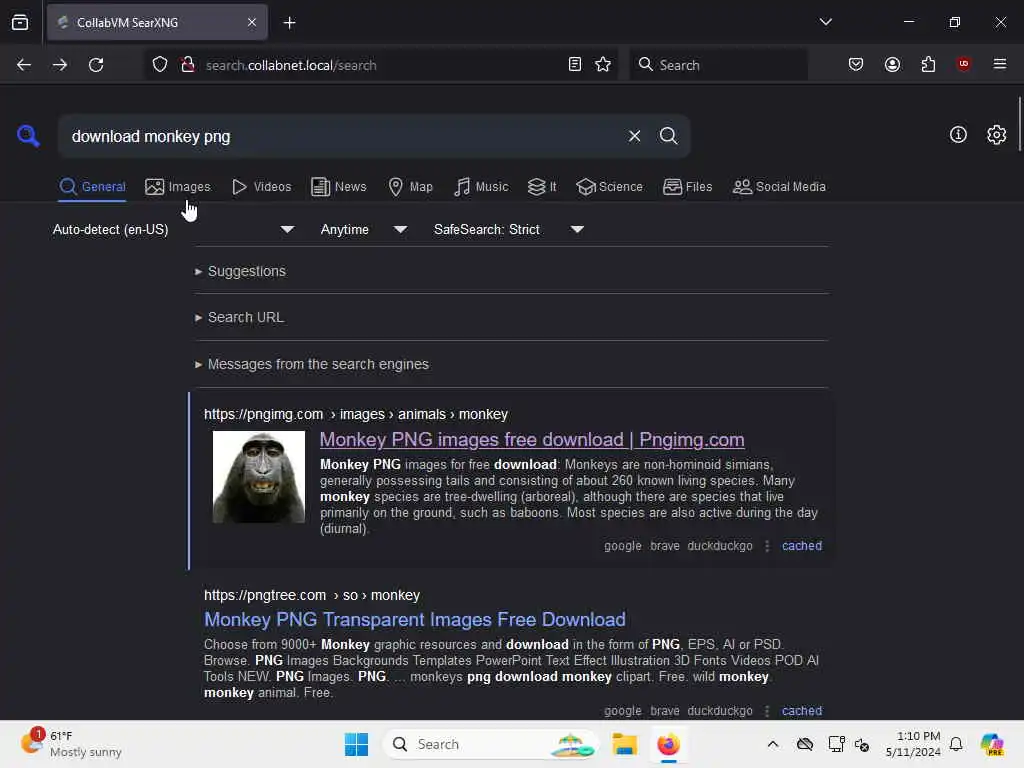Go back with browser back arrow
Viewport: 1024px width, 768px height.
pos(24,65)
